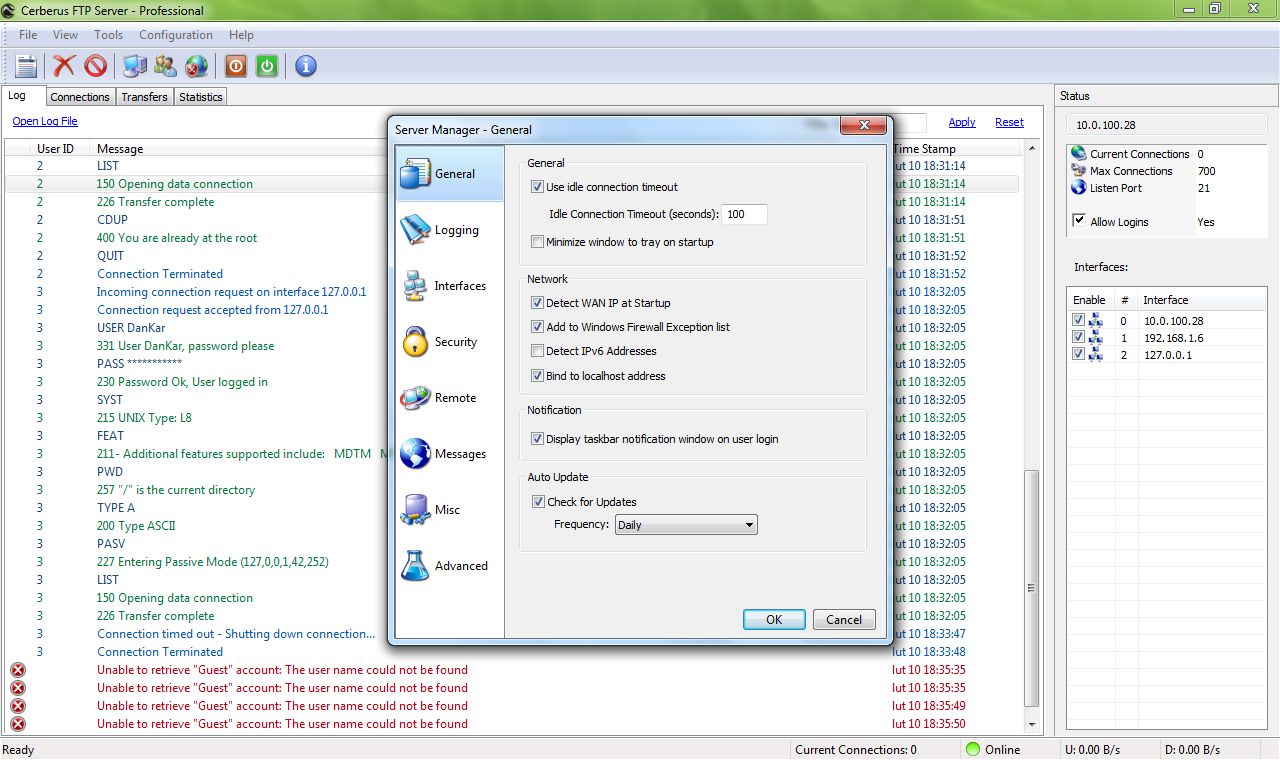This screenshot has width=1280, height=760.
Task: Switch to the Statistics tab
Action: tap(201, 97)
